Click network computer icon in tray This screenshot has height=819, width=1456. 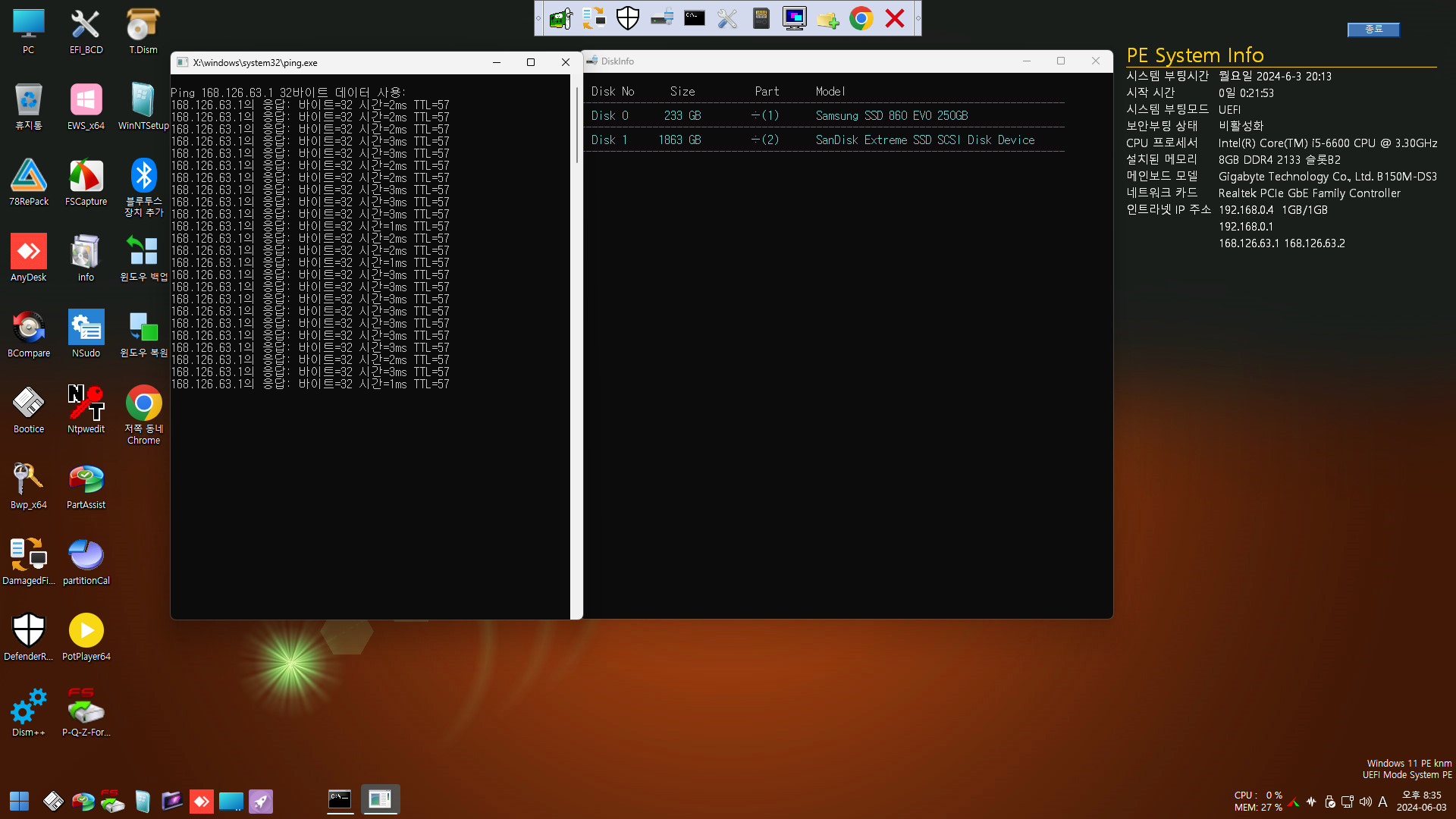[x=1348, y=802]
